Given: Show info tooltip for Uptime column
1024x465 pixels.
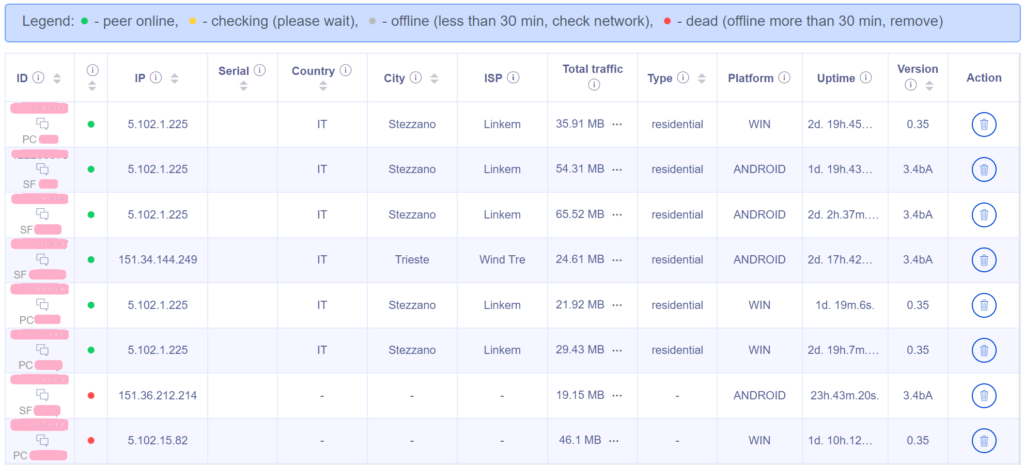Looking at the screenshot, I should coord(867,78).
